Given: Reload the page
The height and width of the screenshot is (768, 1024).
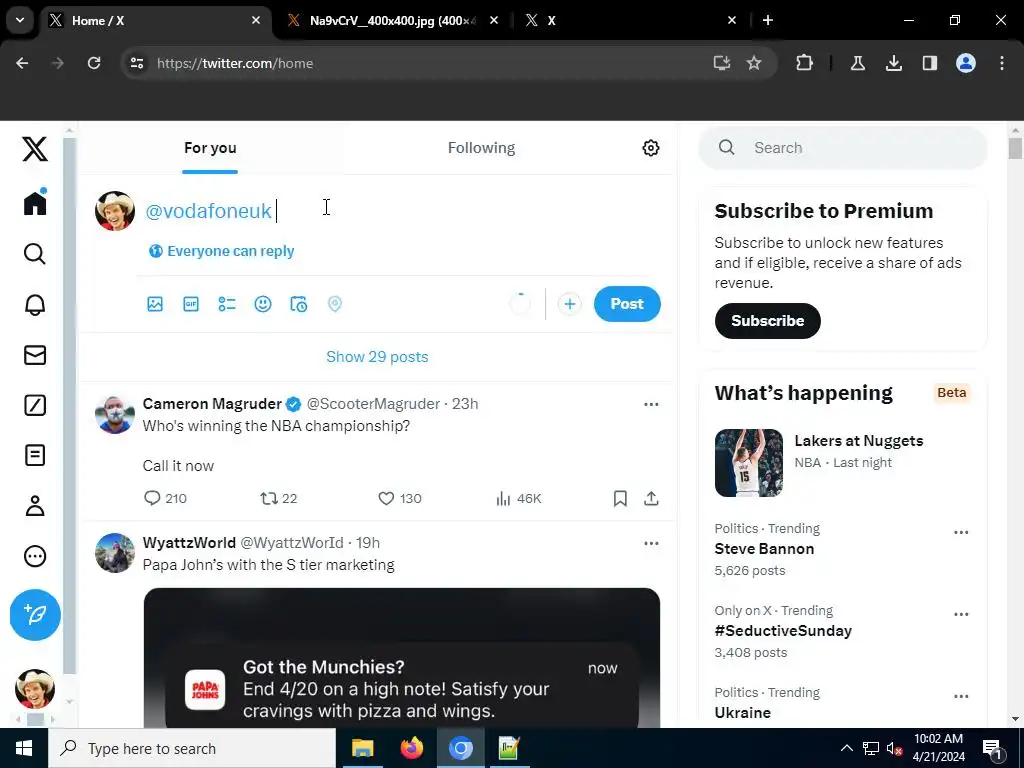Looking at the screenshot, I should (x=94, y=63).
